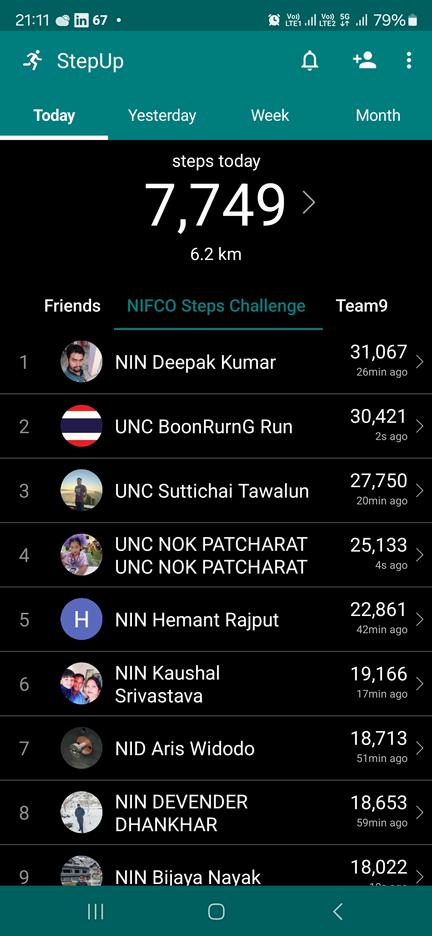
Task: Tap the StepUp running man logo
Action: (33, 60)
